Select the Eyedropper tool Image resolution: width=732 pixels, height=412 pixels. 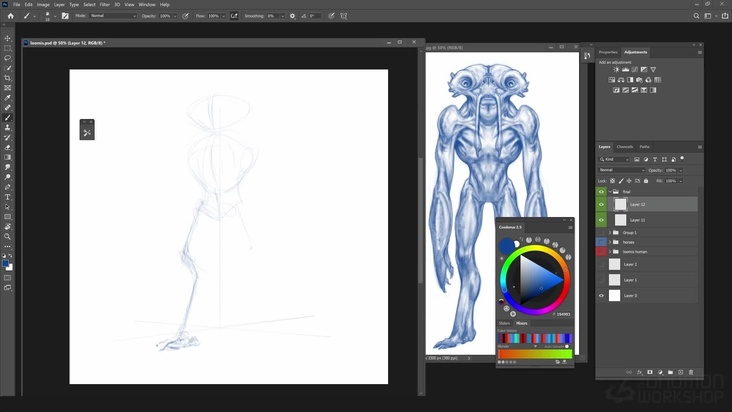[x=7, y=98]
